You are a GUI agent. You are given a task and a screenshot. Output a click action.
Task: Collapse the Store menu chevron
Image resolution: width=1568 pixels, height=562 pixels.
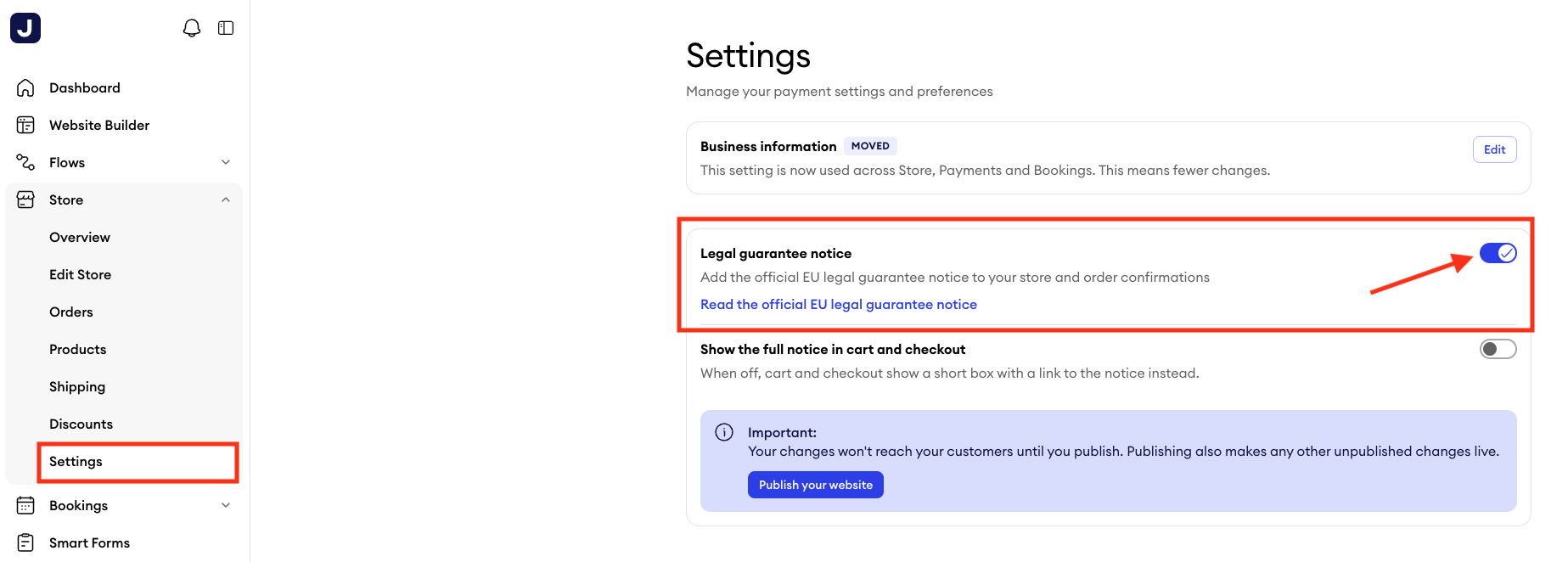[x=226, y=200]
